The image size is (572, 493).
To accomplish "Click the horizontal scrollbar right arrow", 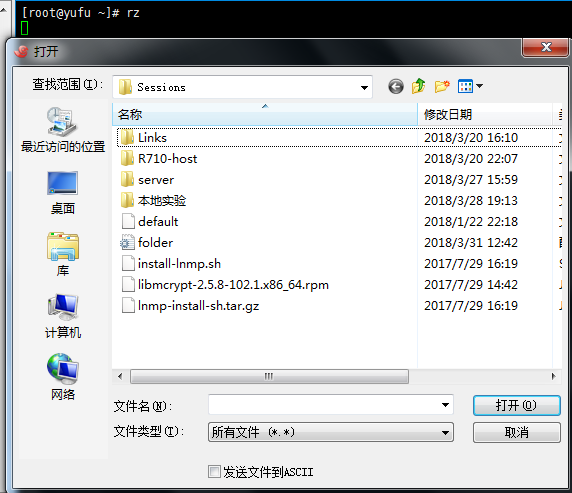I will (x=554, y=376).
